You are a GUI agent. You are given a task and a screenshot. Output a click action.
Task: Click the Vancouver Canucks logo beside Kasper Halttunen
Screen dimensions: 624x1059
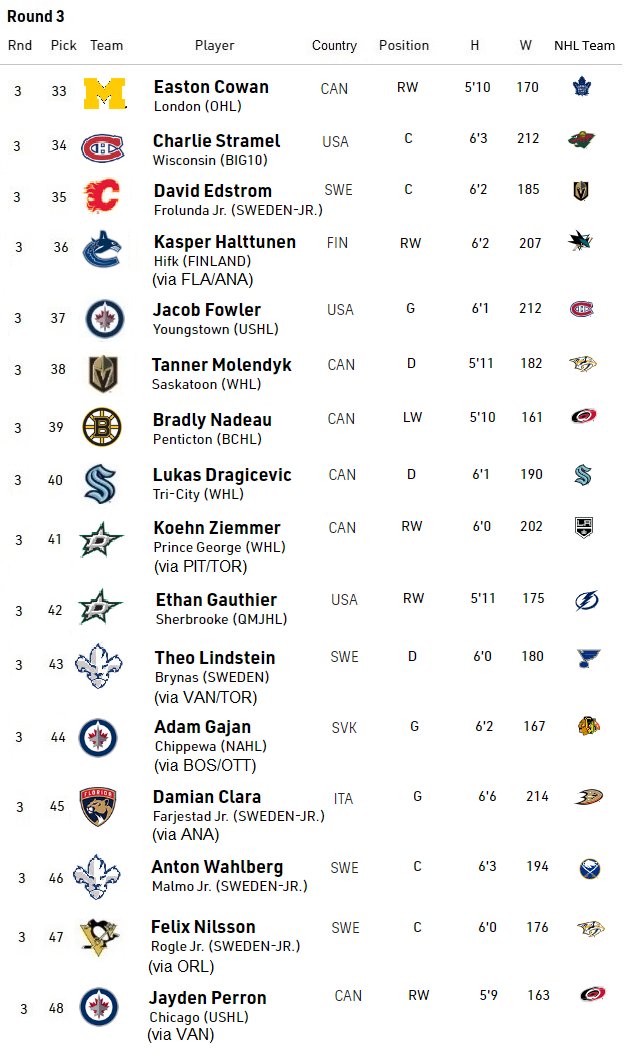tap(105, 250)
